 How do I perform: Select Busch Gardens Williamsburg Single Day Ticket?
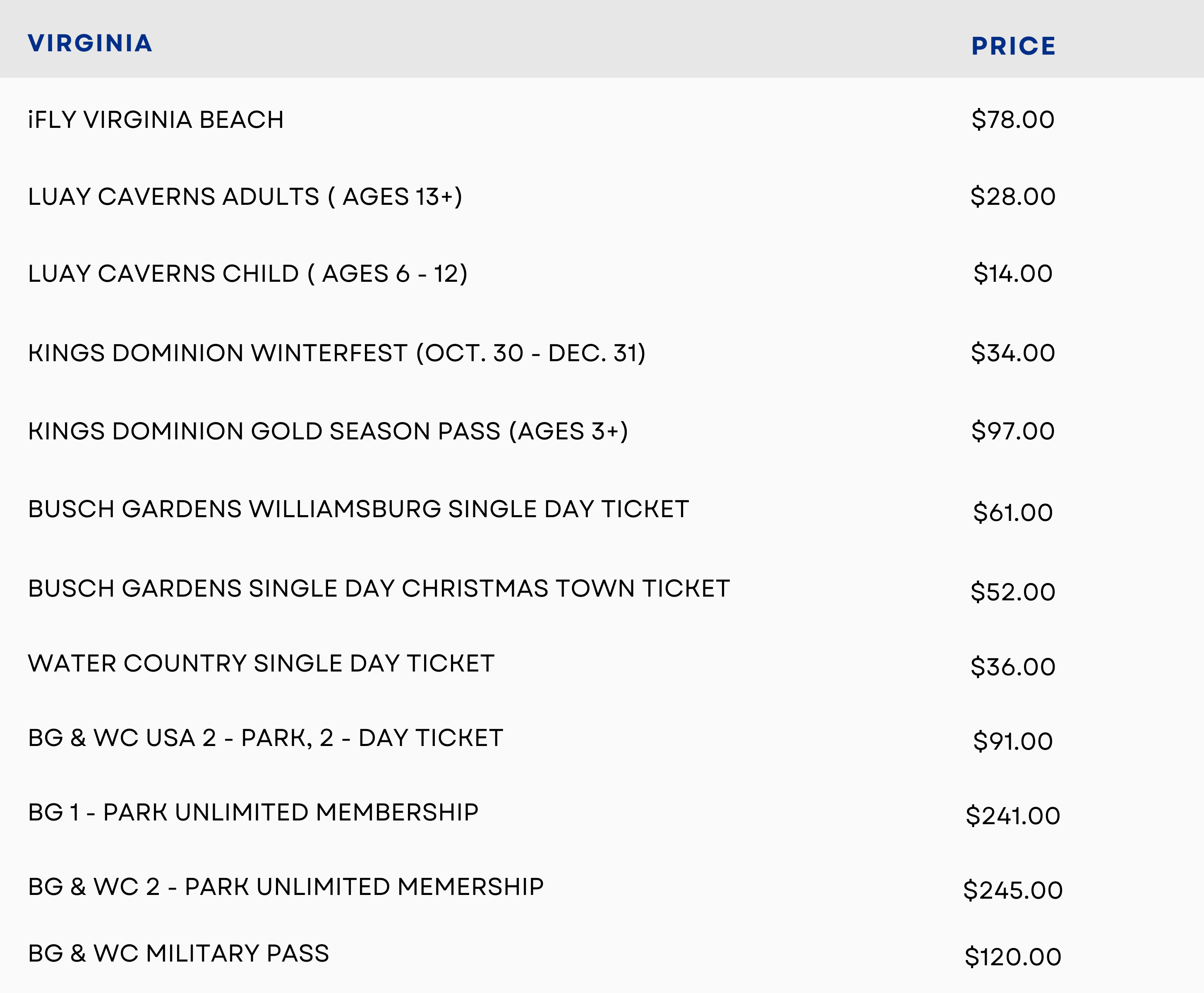[x=358, y=509]
